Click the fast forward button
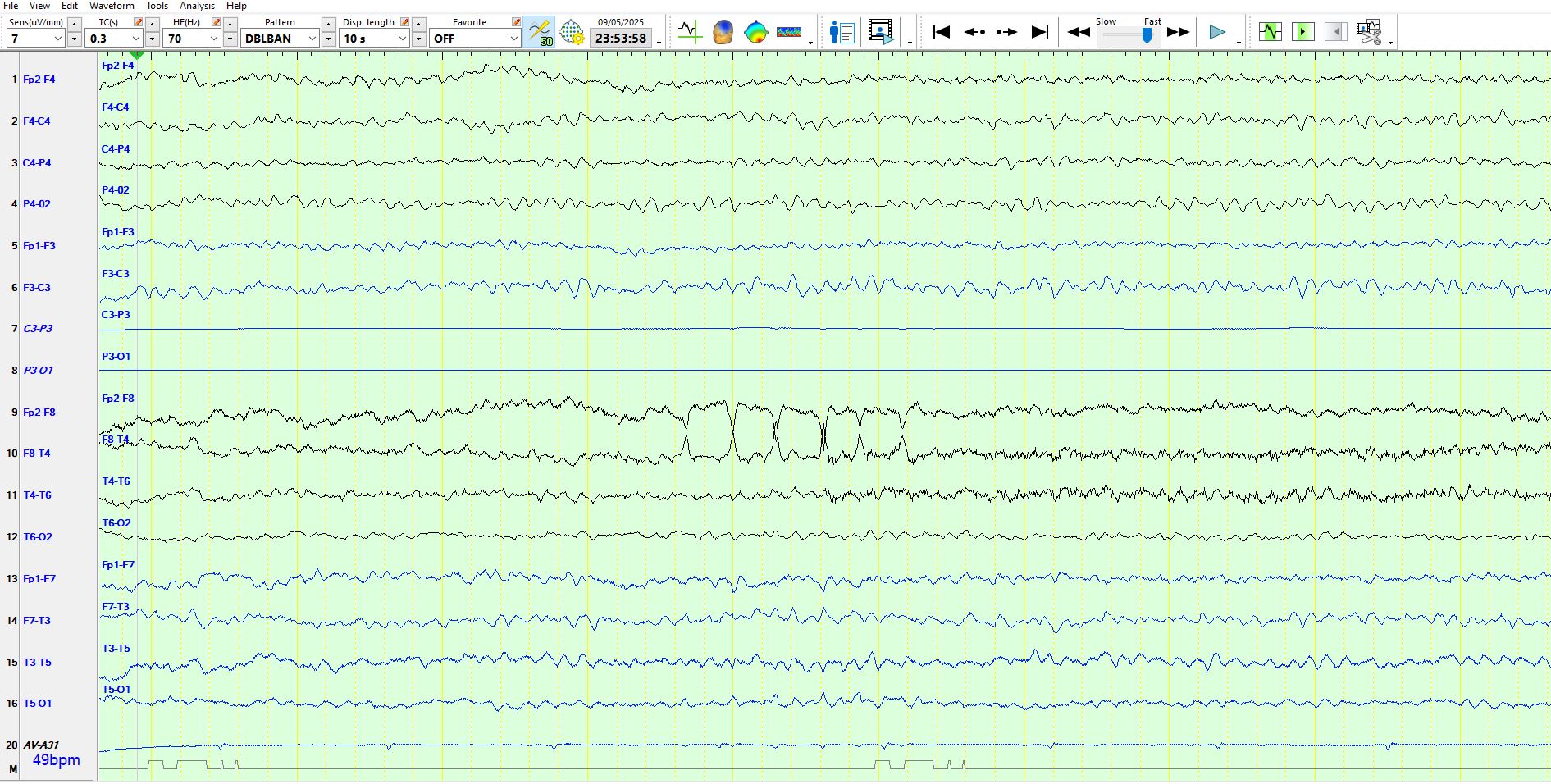This screenshot has width=1551, height=784. pos(1178,32)
